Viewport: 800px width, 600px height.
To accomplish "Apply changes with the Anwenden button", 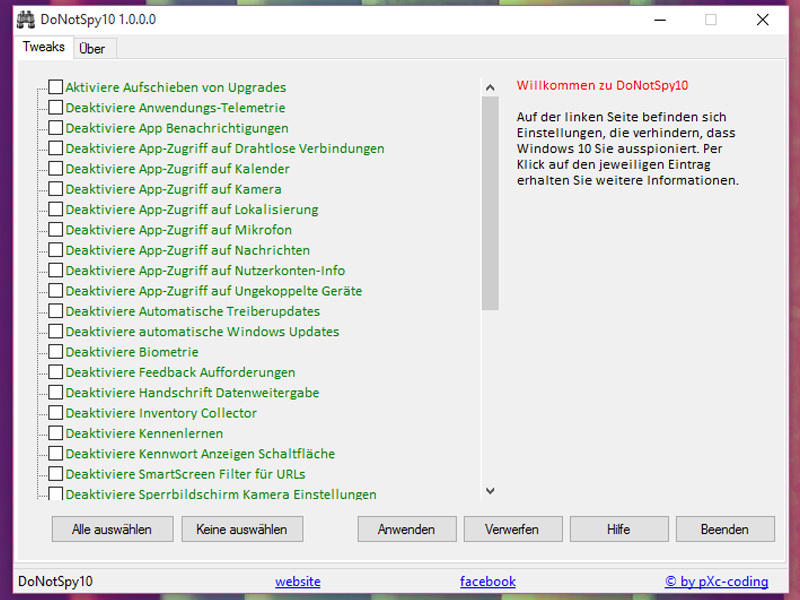I will coord(407,529).
